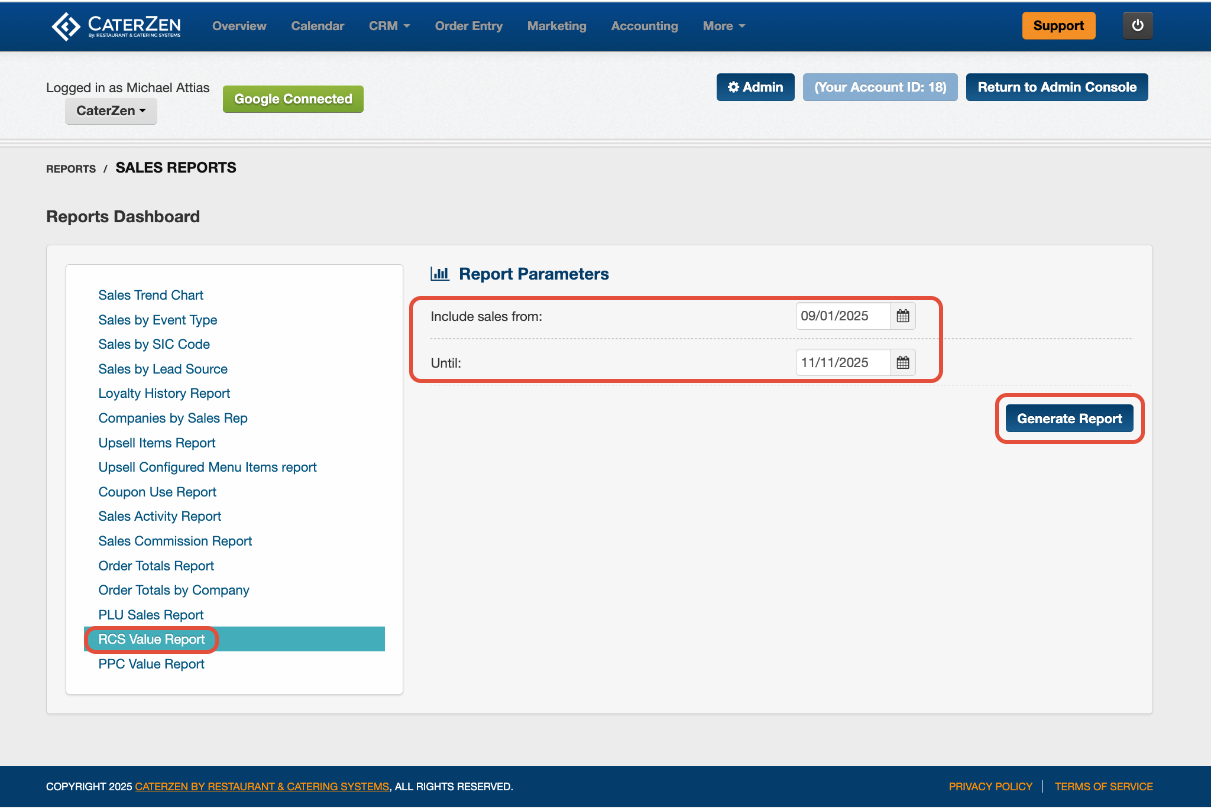Click SALES REPORTS breadcrumb title
The image size is (1211, 808).
[176, 168]
